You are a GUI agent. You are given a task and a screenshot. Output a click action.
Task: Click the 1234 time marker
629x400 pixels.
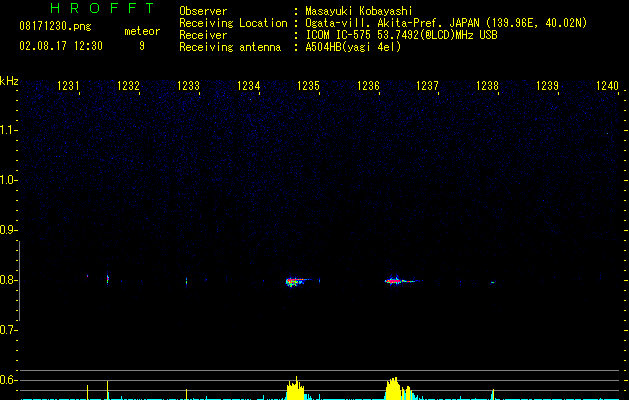(x=248, y=86)
